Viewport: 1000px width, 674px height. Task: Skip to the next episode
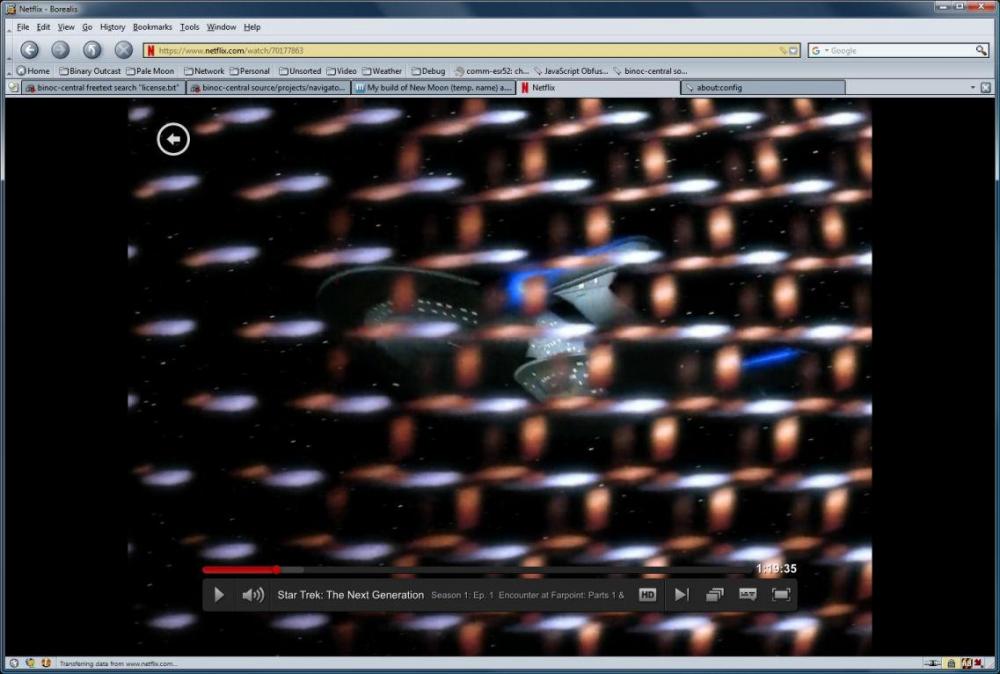(x=681, y=595)
